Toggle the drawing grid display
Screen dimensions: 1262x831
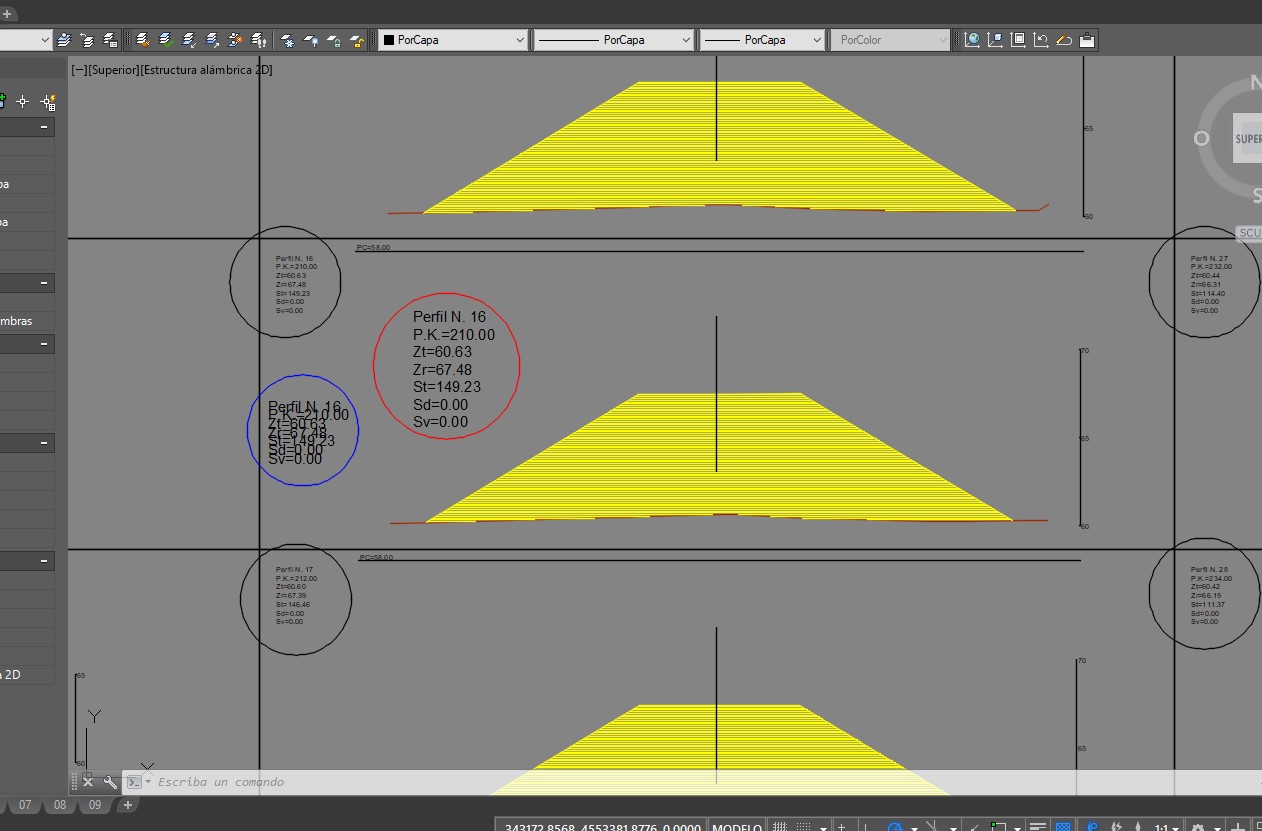point(780,827)
